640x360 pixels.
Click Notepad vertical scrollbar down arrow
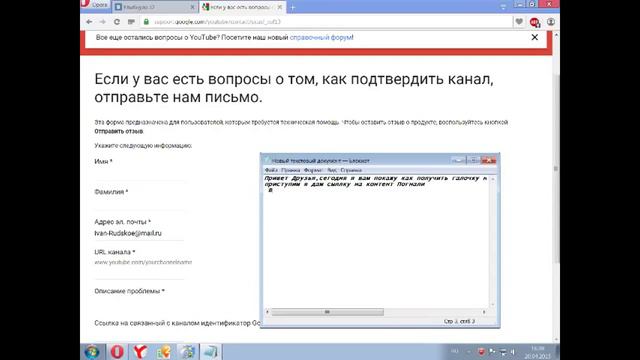[x=493, y=304]
